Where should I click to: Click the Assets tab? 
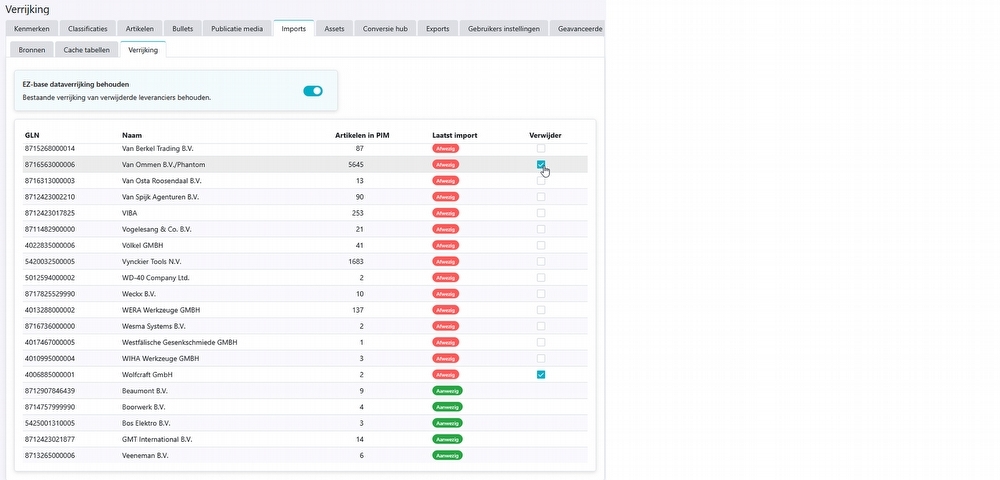(x=334, y=29)
